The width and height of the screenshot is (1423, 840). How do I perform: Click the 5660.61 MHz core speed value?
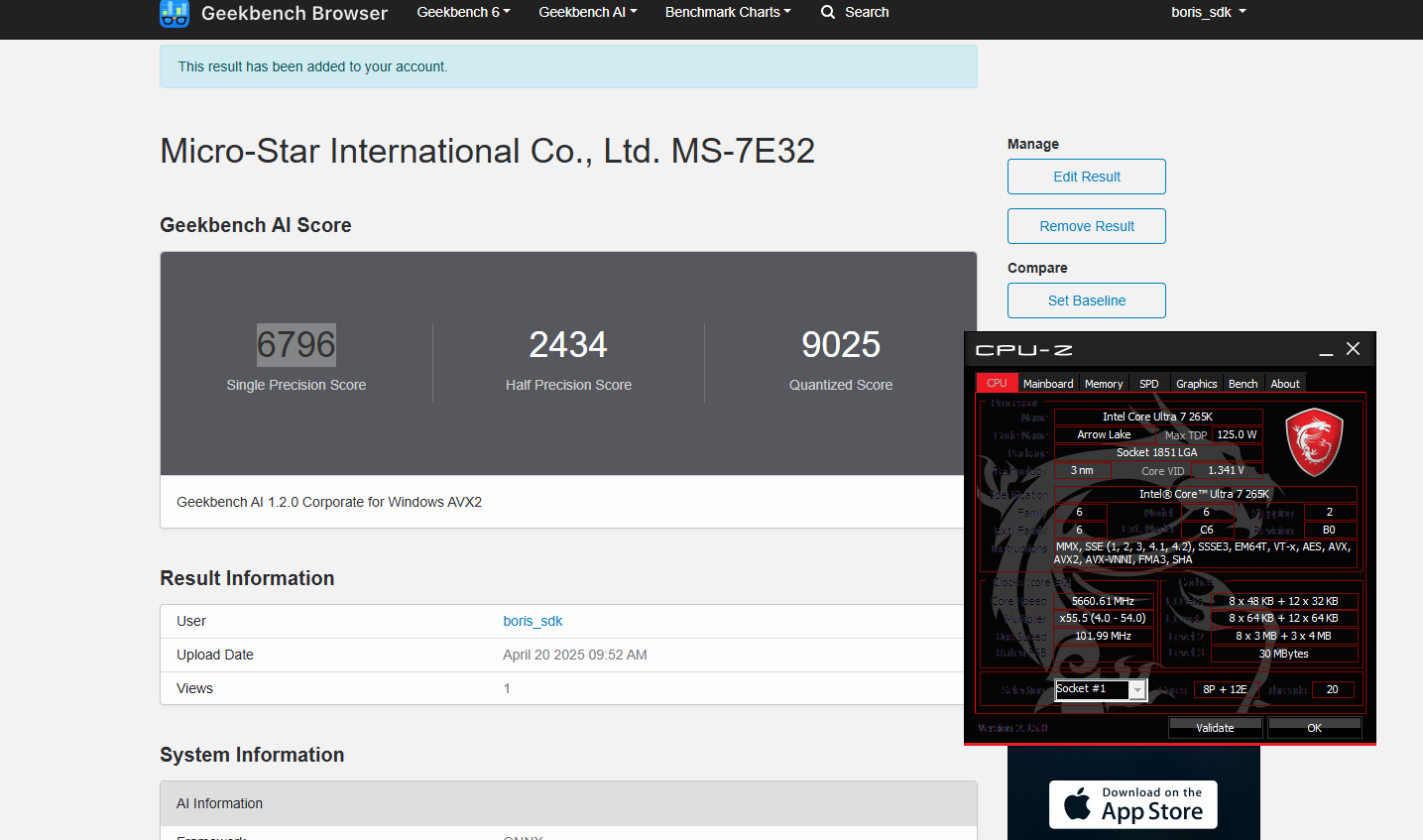tap(1103, 601)
